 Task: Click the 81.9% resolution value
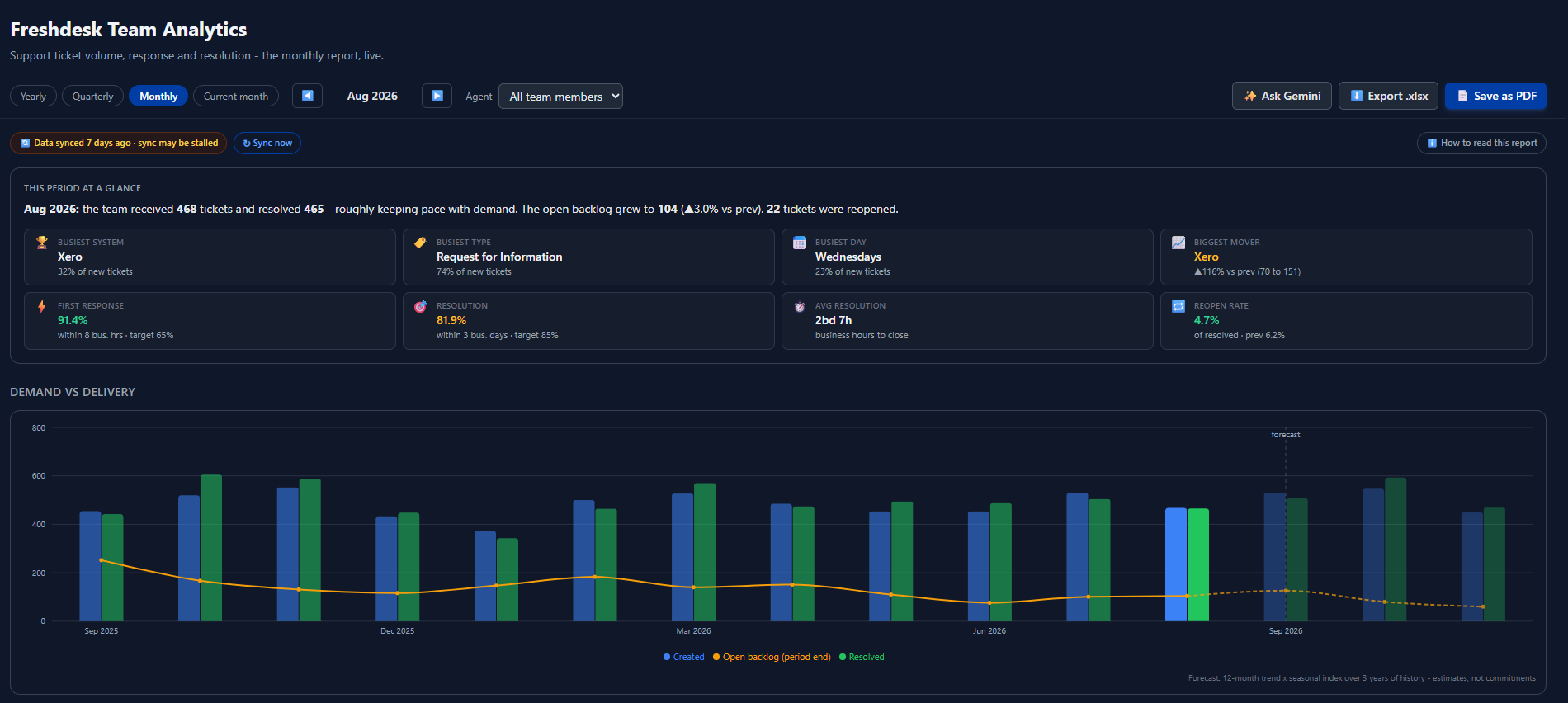pos(451,320)
